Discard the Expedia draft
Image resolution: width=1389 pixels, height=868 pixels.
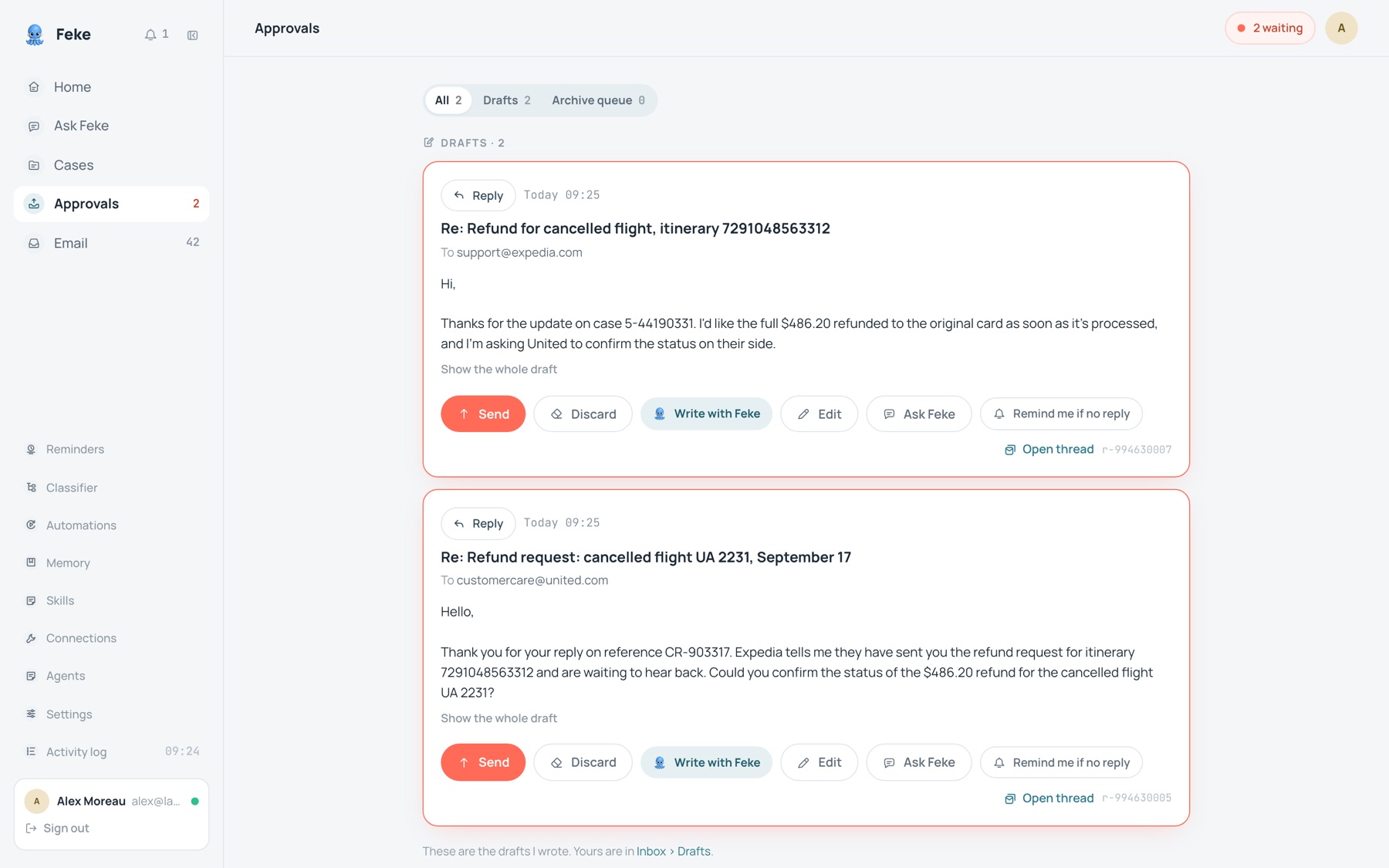click(583, 414)
